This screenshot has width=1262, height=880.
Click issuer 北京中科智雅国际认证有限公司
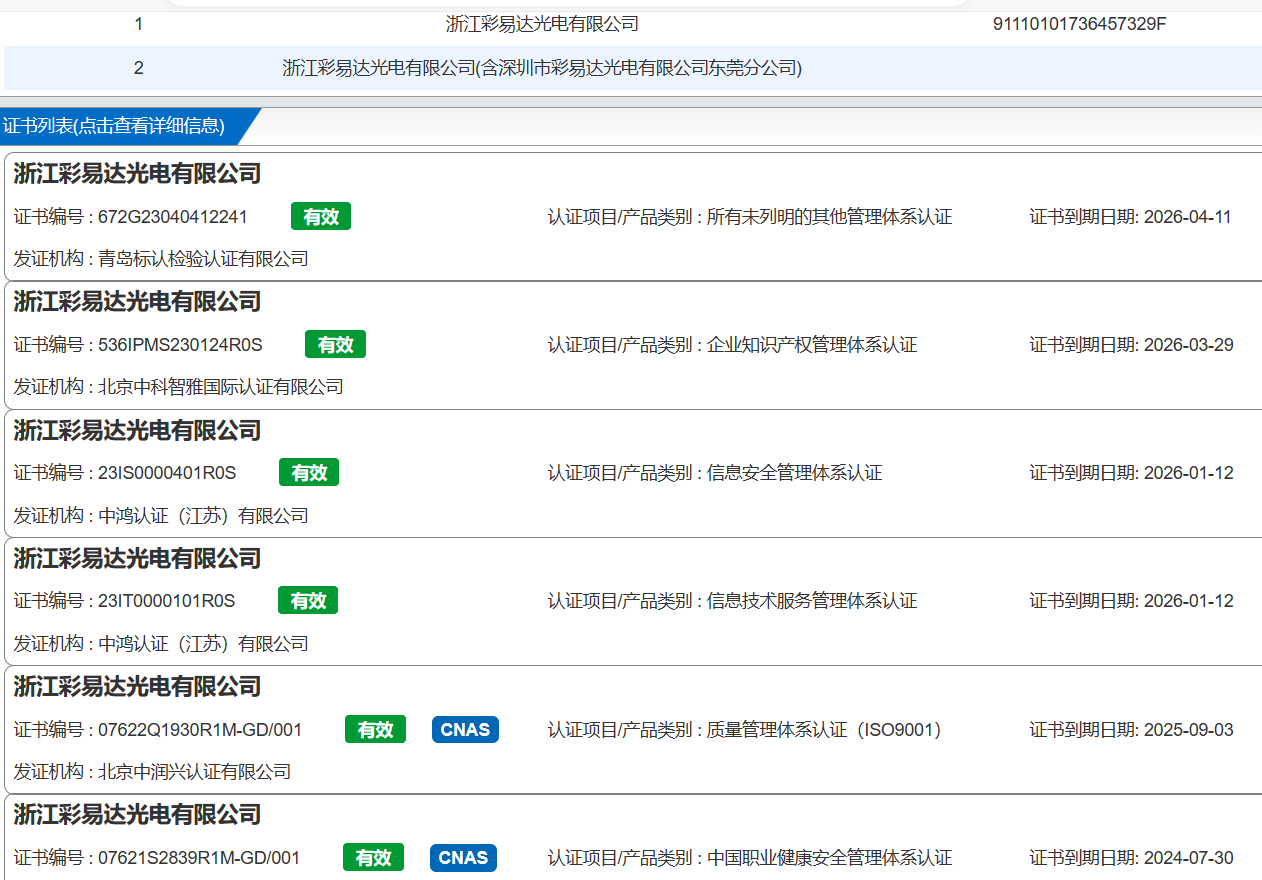click(x=221, y=387)
